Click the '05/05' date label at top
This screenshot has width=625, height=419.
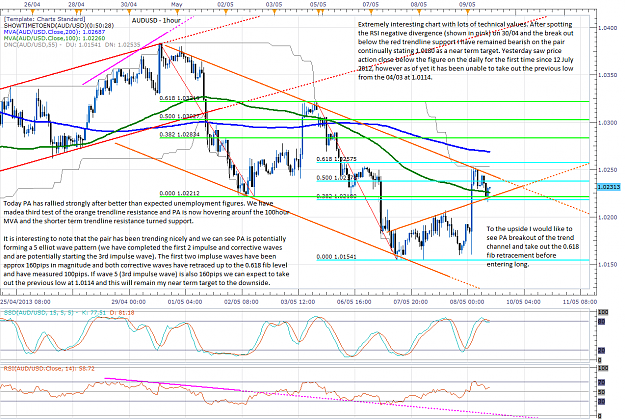point(318,4)
